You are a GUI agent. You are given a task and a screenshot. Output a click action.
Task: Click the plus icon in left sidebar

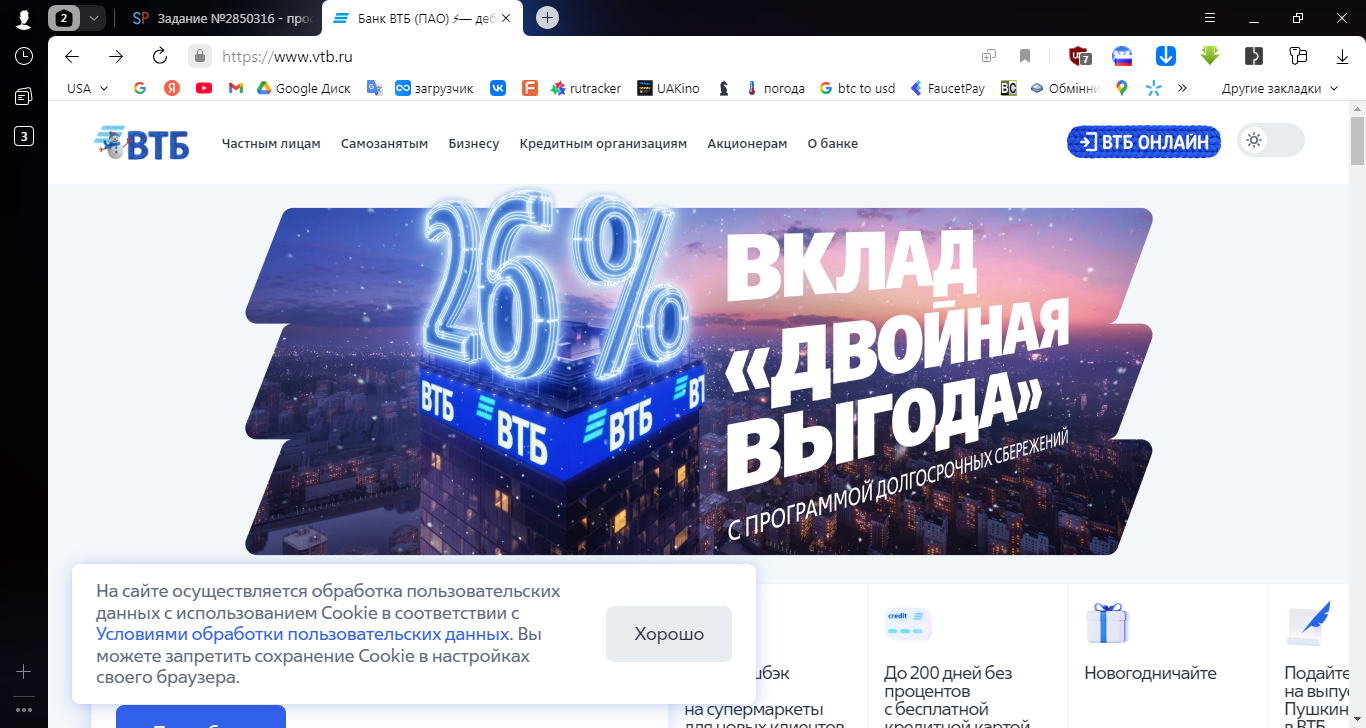click(23, 671)
